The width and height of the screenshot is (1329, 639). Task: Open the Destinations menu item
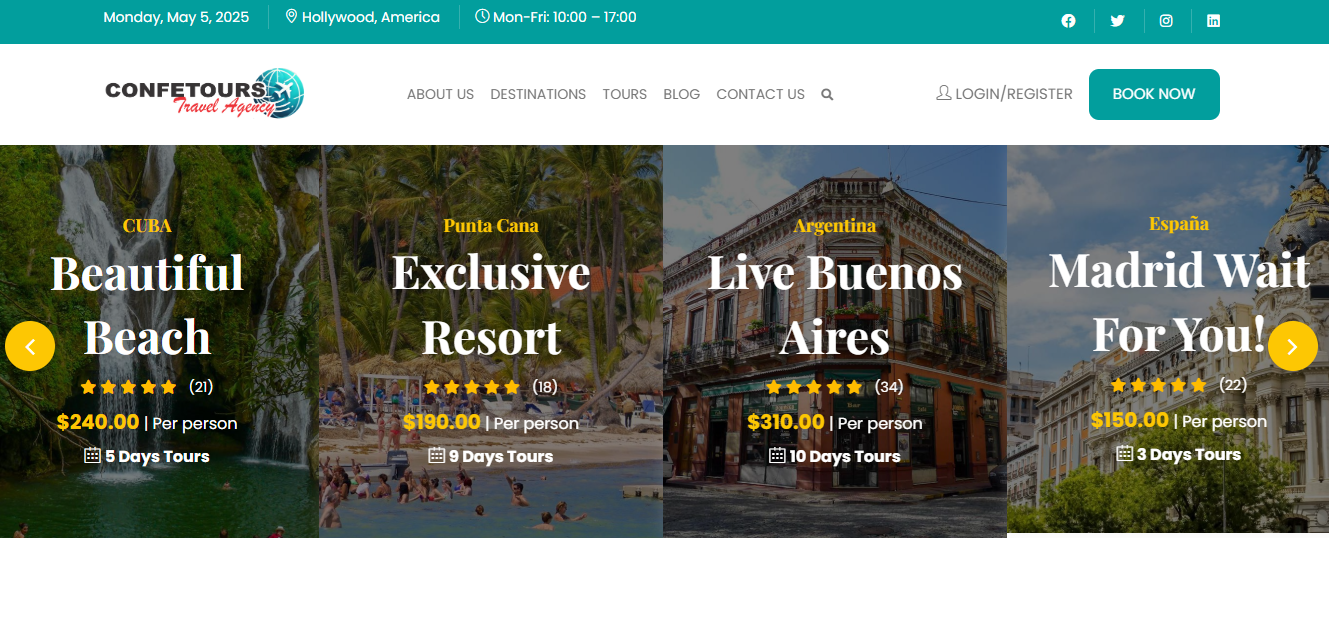point(538,94)
